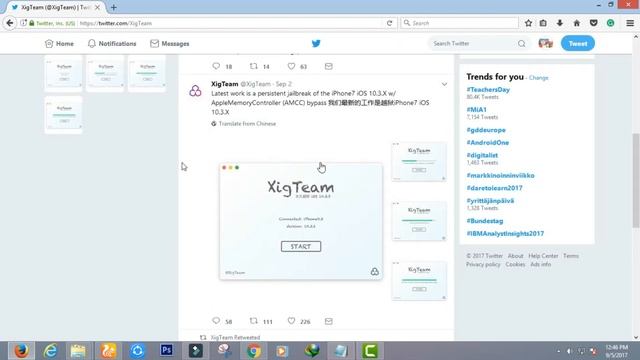Screen dimensions: 640x360
Task: Click the Twitter search magnifier icon
Action: point(522,43)
